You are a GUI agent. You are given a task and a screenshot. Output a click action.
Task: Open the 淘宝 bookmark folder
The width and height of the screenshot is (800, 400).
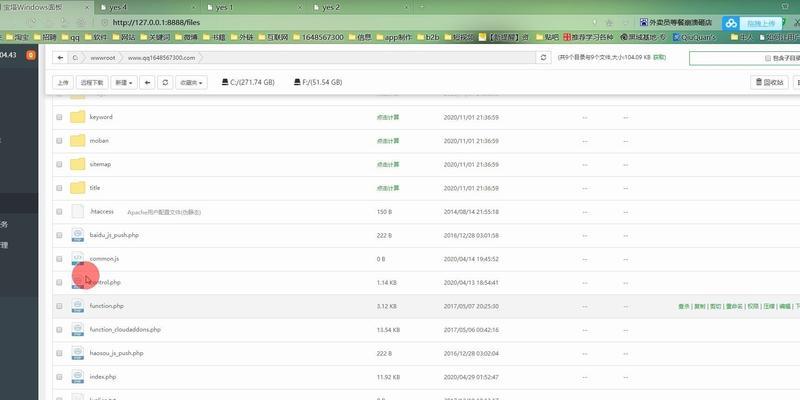tap(17, 37)
